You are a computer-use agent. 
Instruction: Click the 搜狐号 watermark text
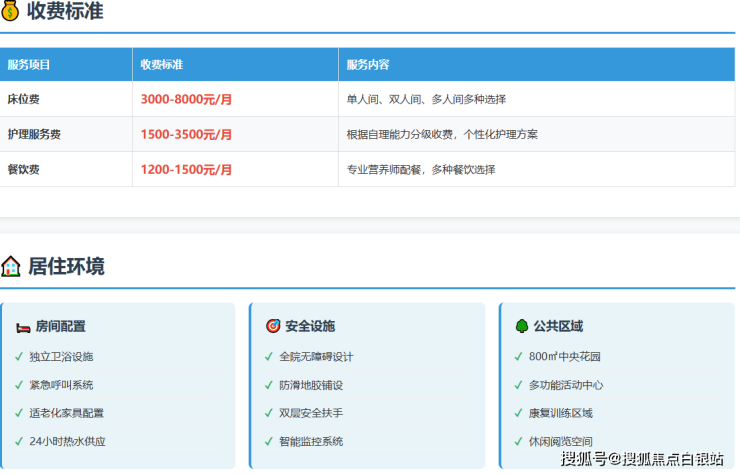click(x=583, y=459)
